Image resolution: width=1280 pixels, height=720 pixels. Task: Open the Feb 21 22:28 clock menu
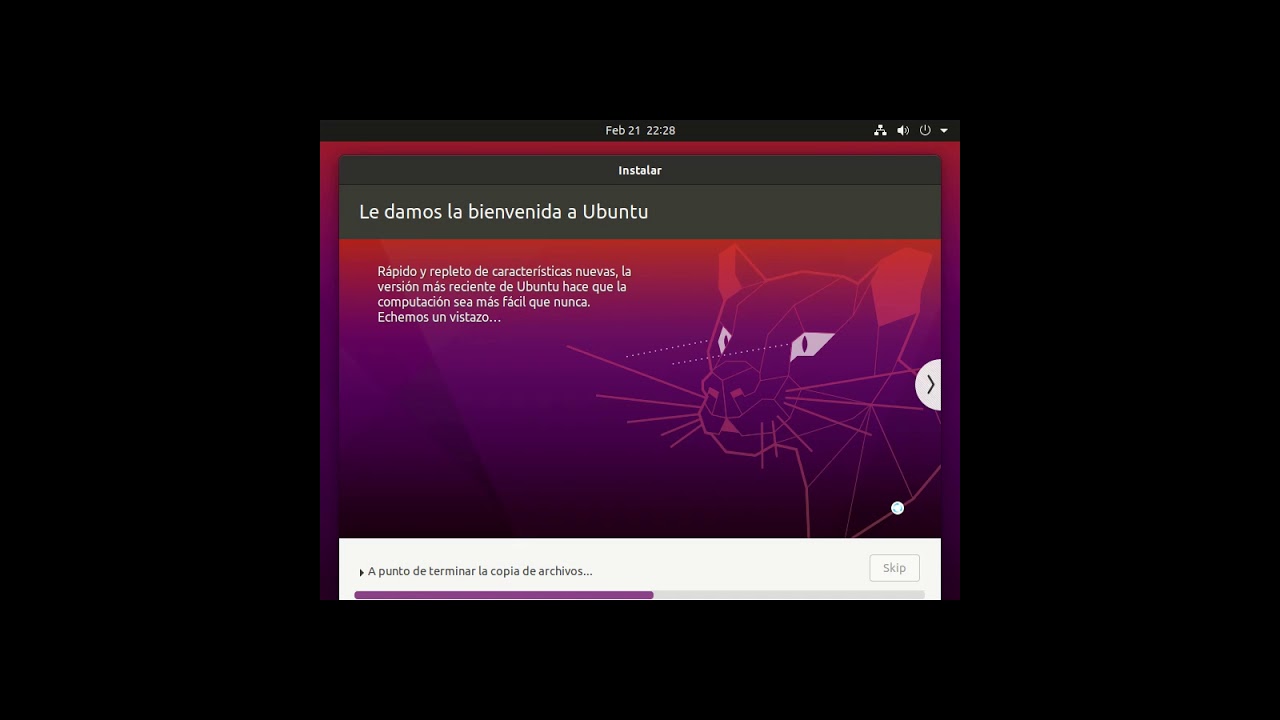[640, 130]
